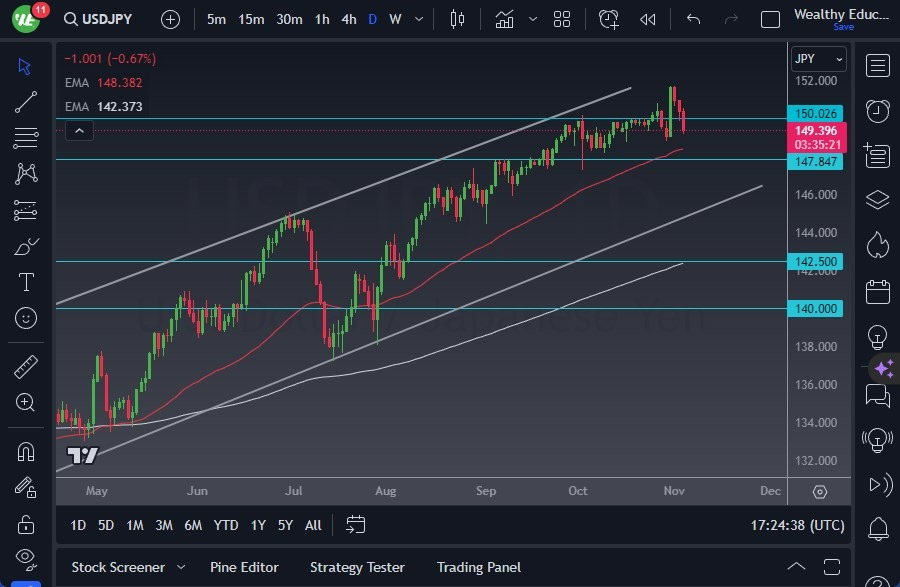
Task: Open the economic calendar panel
Action: [x=877, y=290]
